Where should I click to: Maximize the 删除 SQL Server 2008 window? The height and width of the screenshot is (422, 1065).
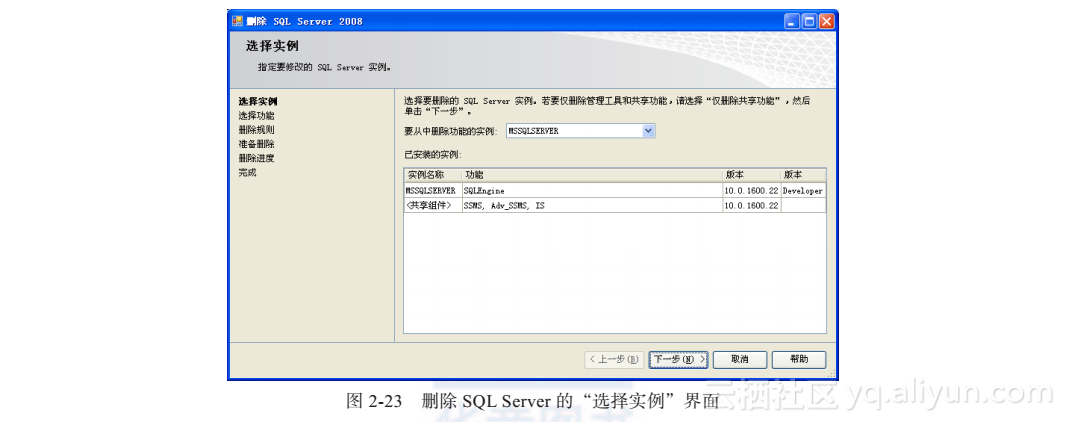(809, 22)
